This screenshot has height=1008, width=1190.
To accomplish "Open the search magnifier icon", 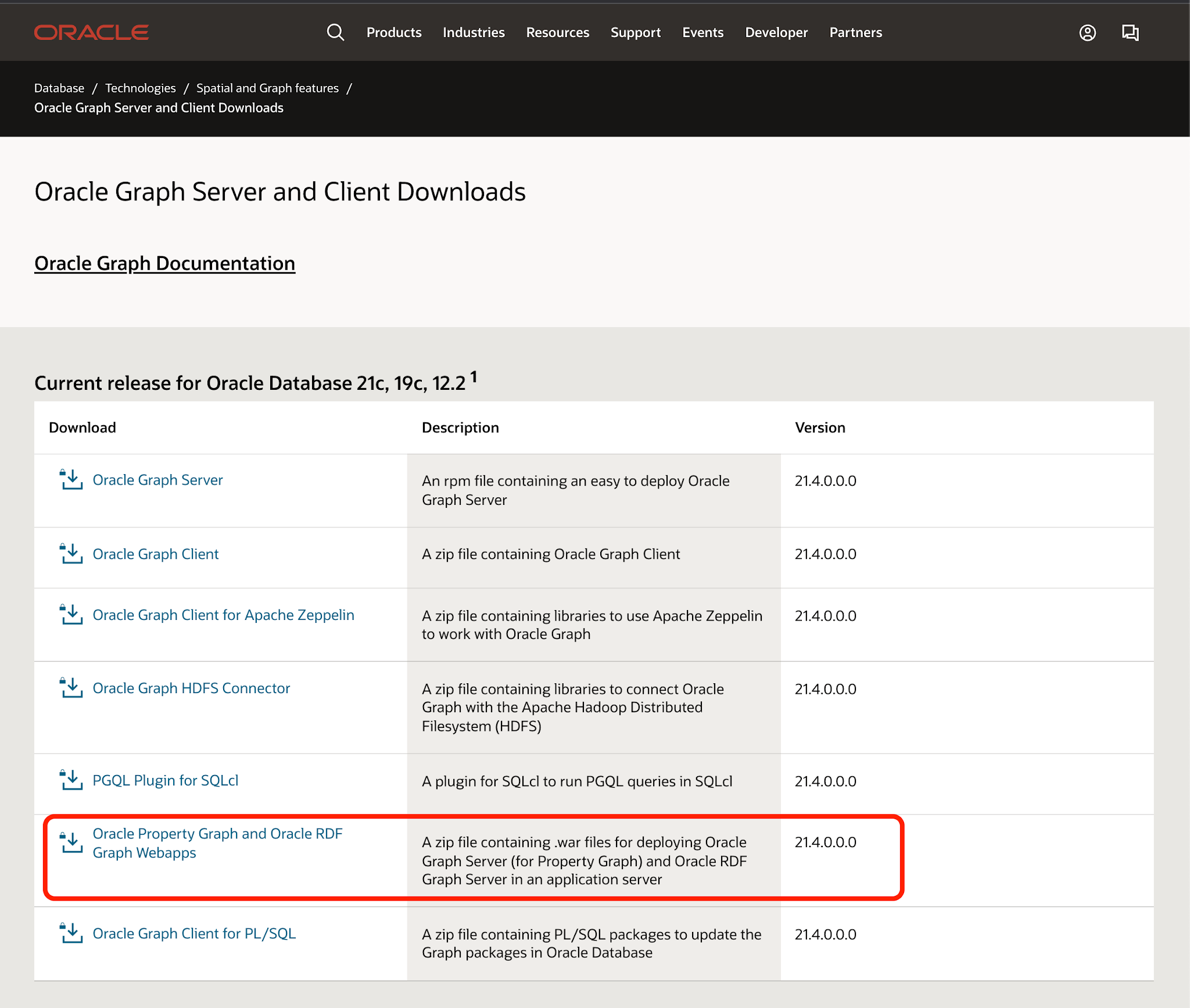I will pos(335,33).
